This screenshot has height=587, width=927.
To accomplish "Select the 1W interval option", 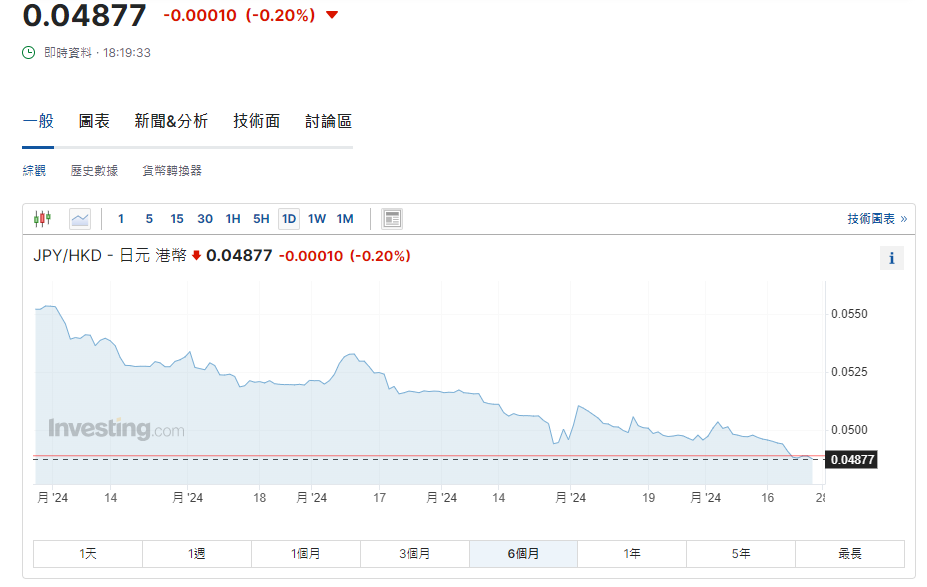I will pos(317,219).
